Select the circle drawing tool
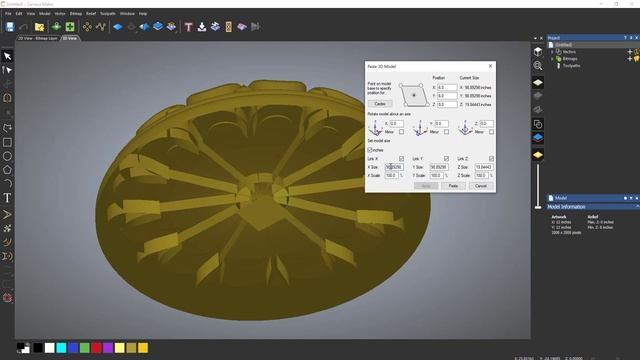 [x=7, y=156]
